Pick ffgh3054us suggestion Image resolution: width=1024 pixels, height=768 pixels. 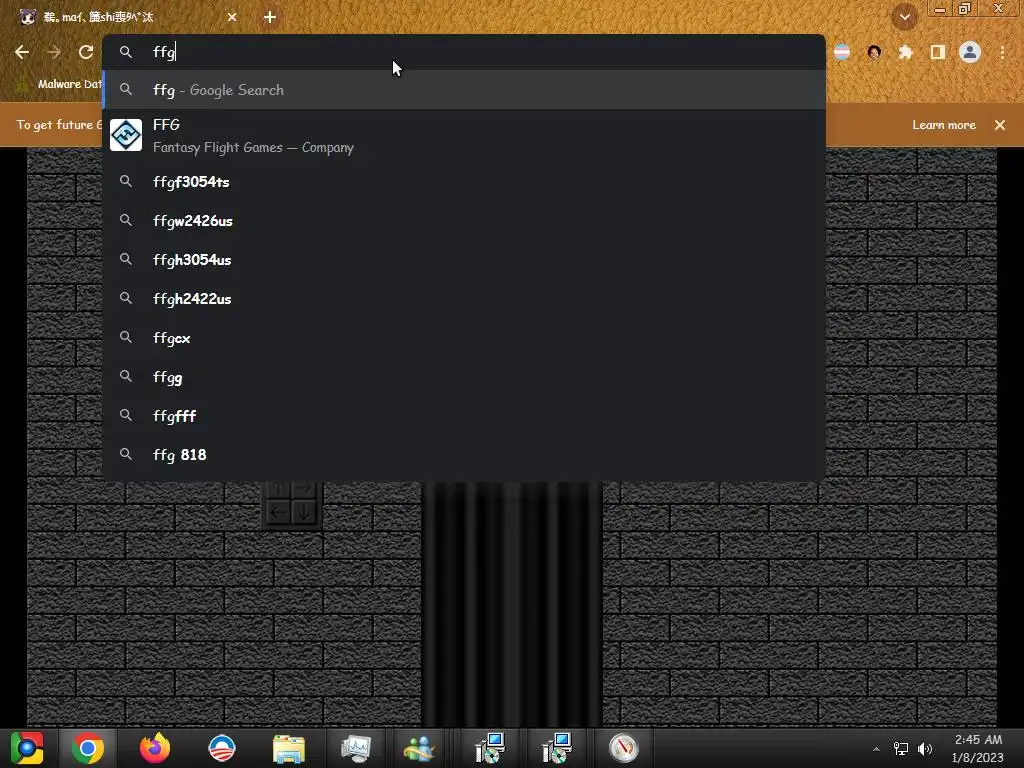pyautogui.click(x=464, y=260)
